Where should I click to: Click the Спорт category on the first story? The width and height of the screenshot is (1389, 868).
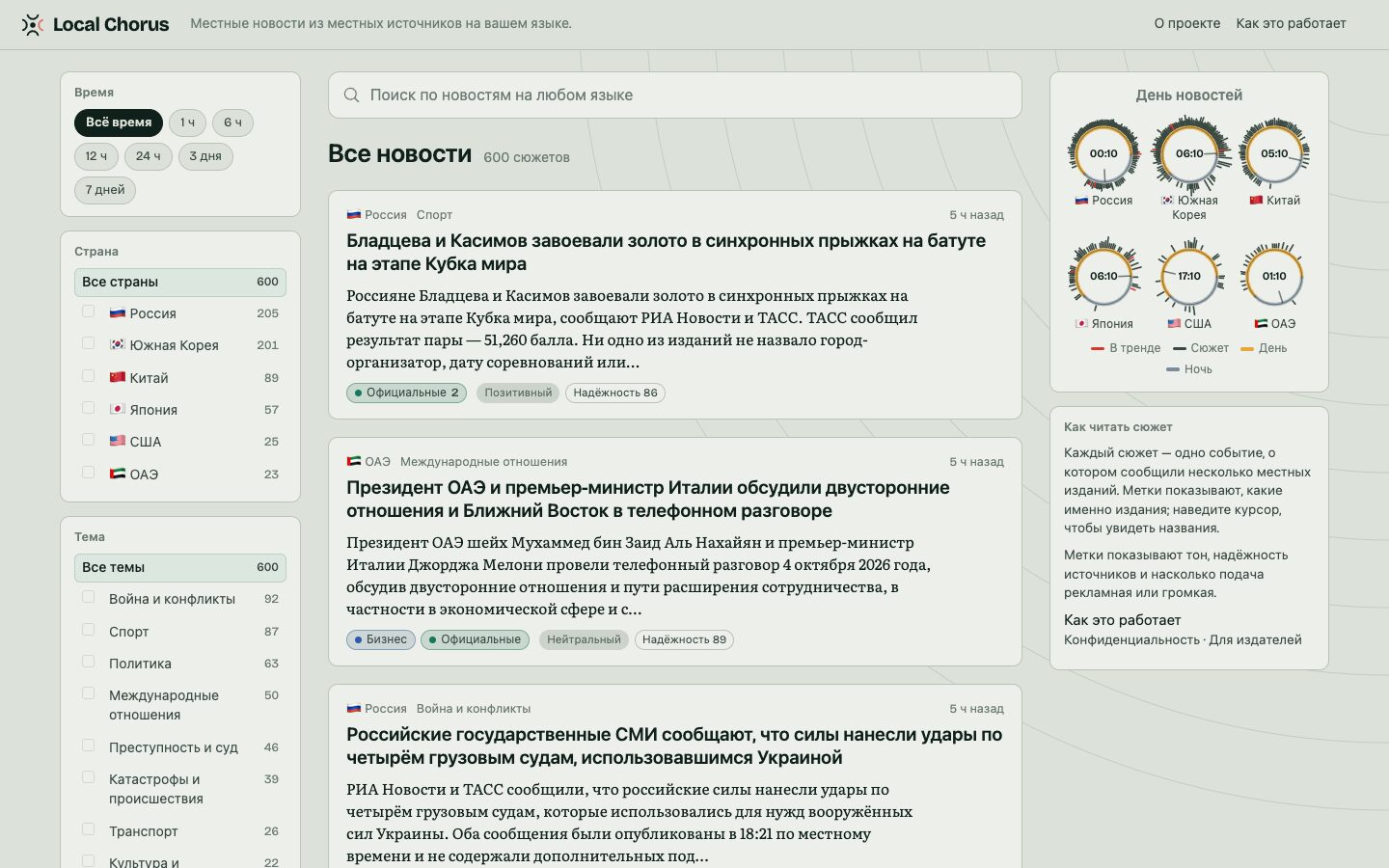[434, 215]
